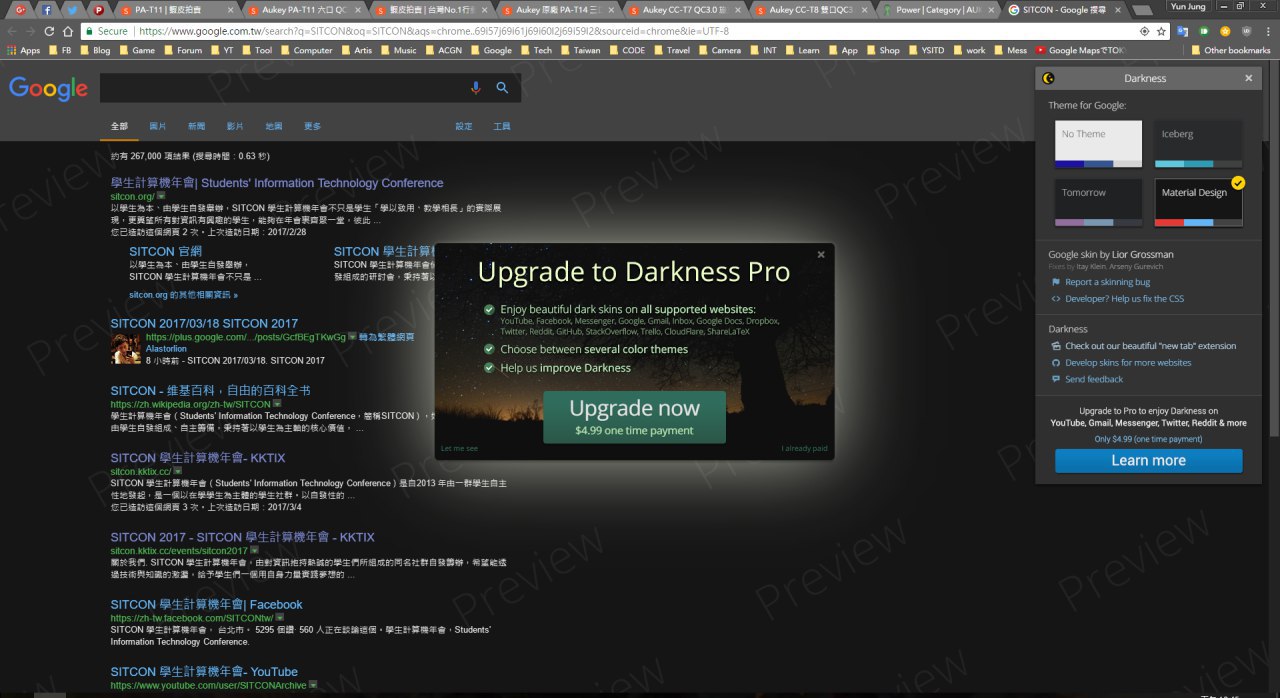Open the Apps grid in bookmarks bar
The image size is (1280, 698).
click(23, 50)
